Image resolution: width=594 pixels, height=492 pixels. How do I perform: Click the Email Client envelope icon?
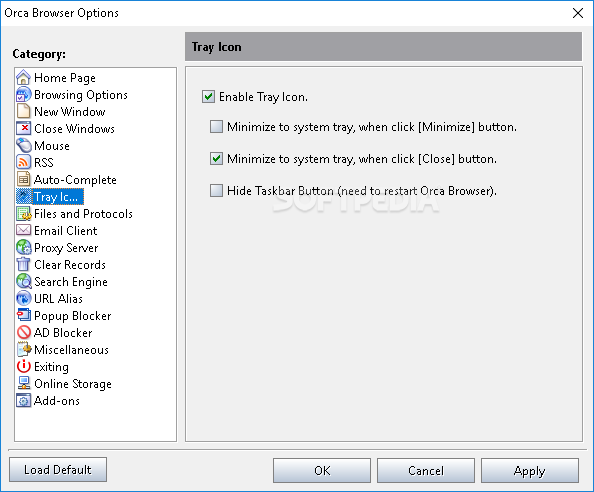[23, 230]
